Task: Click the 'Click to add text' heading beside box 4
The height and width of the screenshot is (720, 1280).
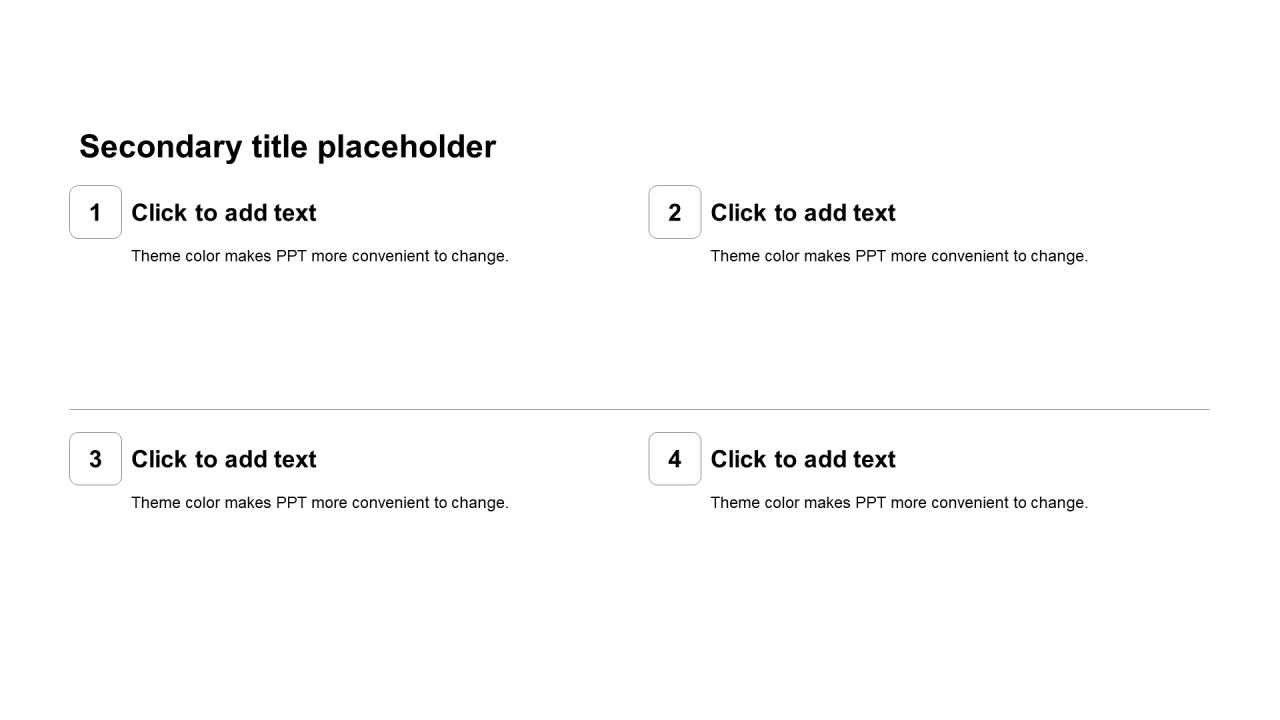Action: (x=803, y=459)
